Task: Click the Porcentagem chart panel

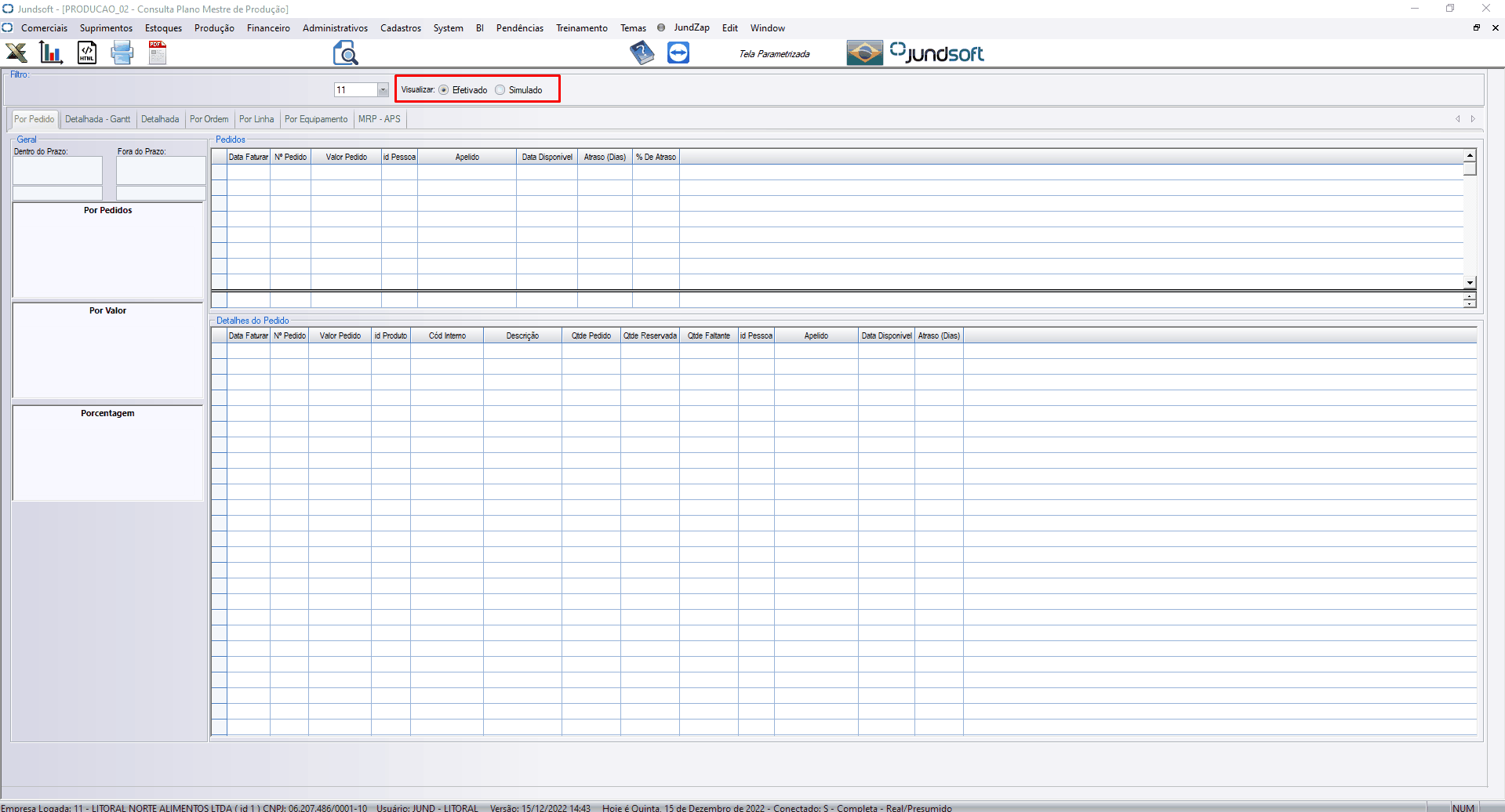Action: (108, 453)
